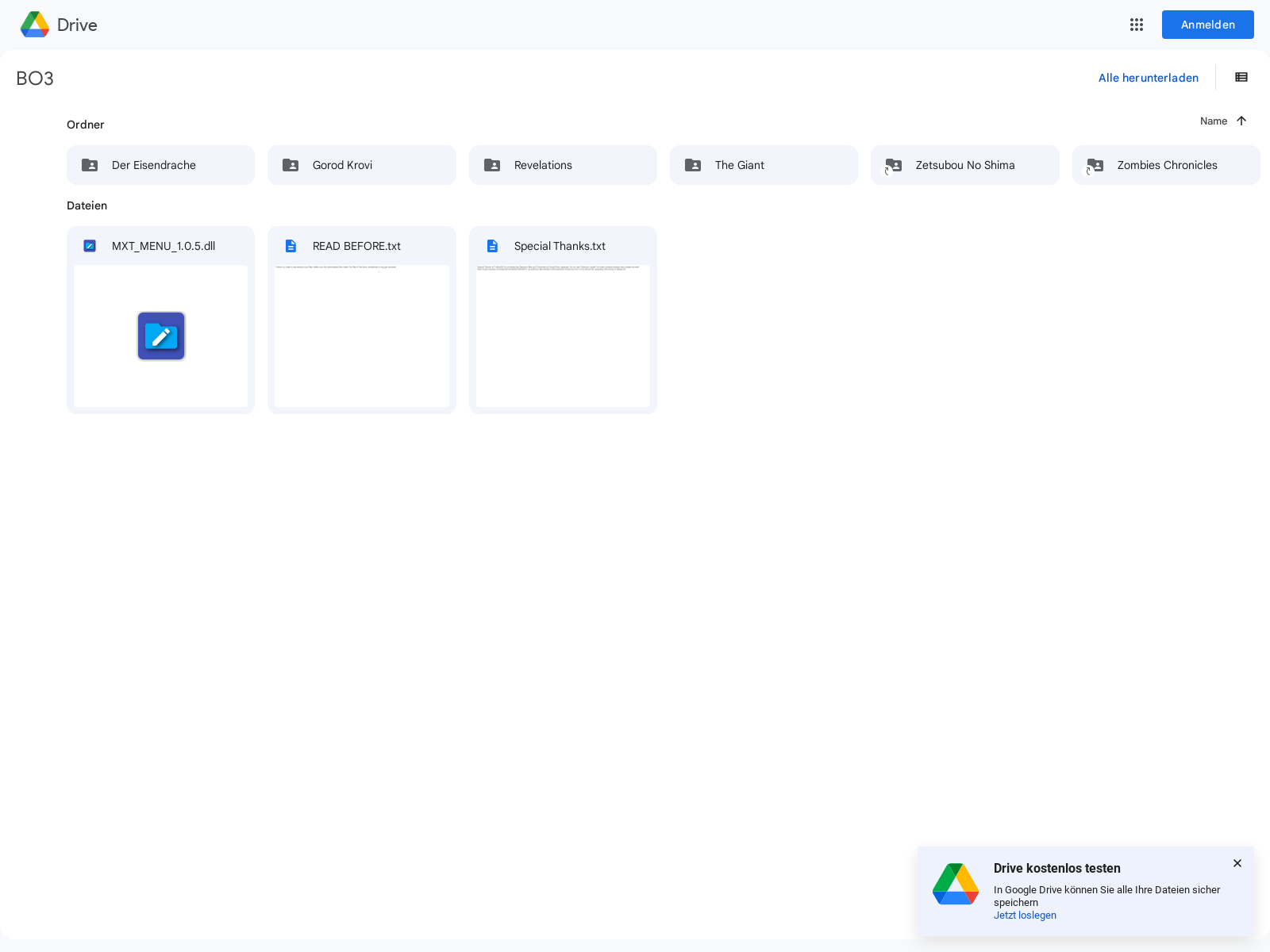This screenshot has width=1270, height=952.
Task: Click the Zetsubou No Shima shortcut folder icon
Action: (x=894, y=165)
